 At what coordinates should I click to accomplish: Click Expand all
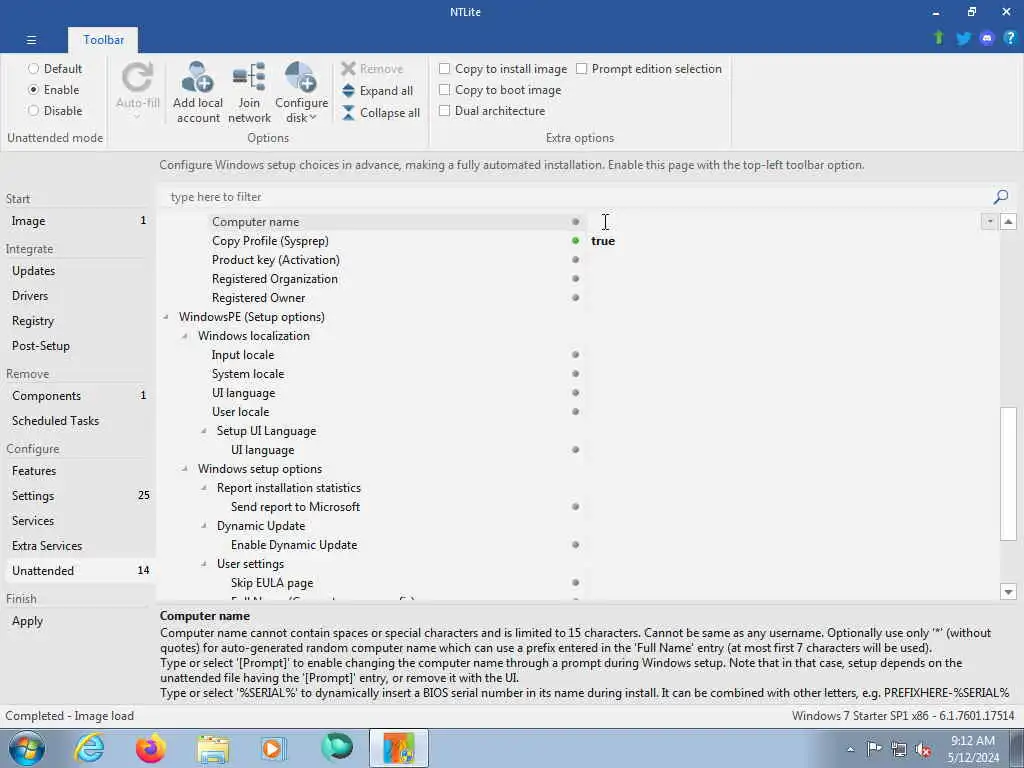click(377, 91)
